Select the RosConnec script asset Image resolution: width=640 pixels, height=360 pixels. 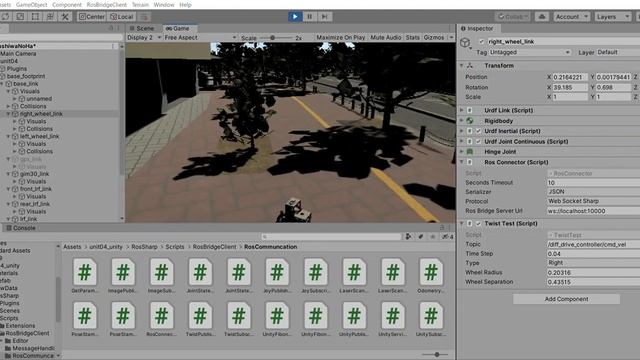162,319
